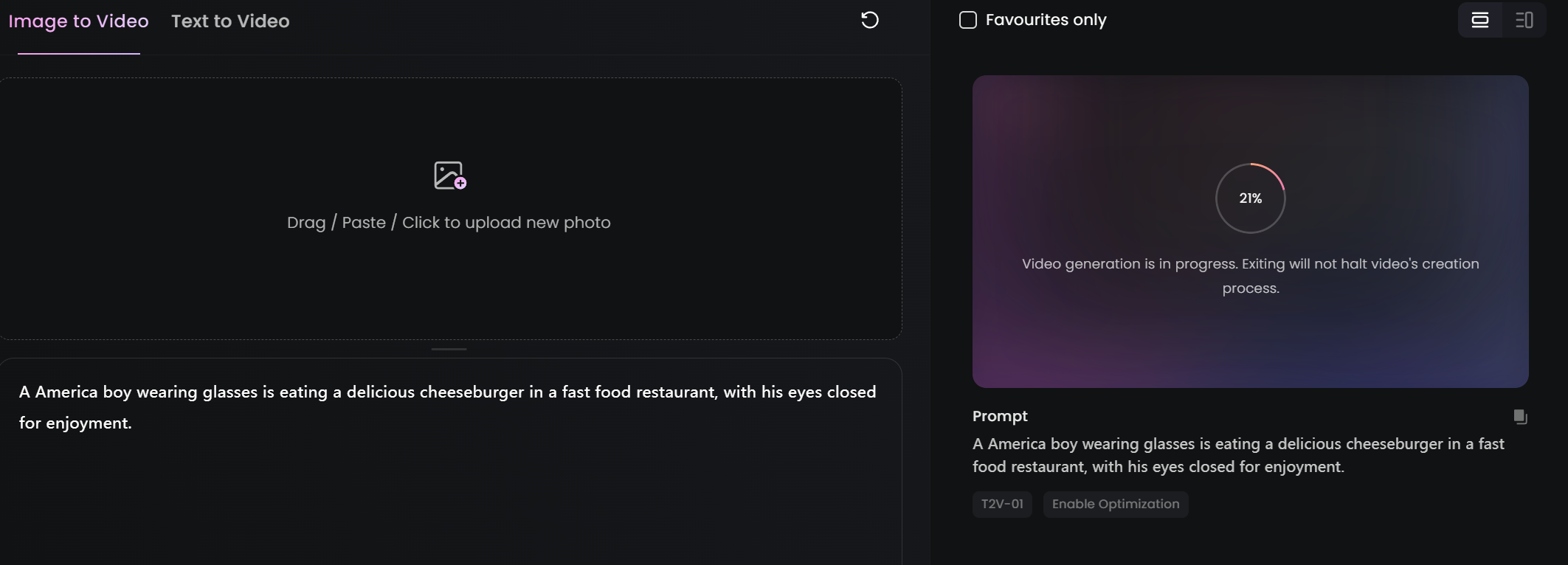Click the panel divider handle above the prompt
This screenshot has width=1568, height=565.
(x=449, y=349)
